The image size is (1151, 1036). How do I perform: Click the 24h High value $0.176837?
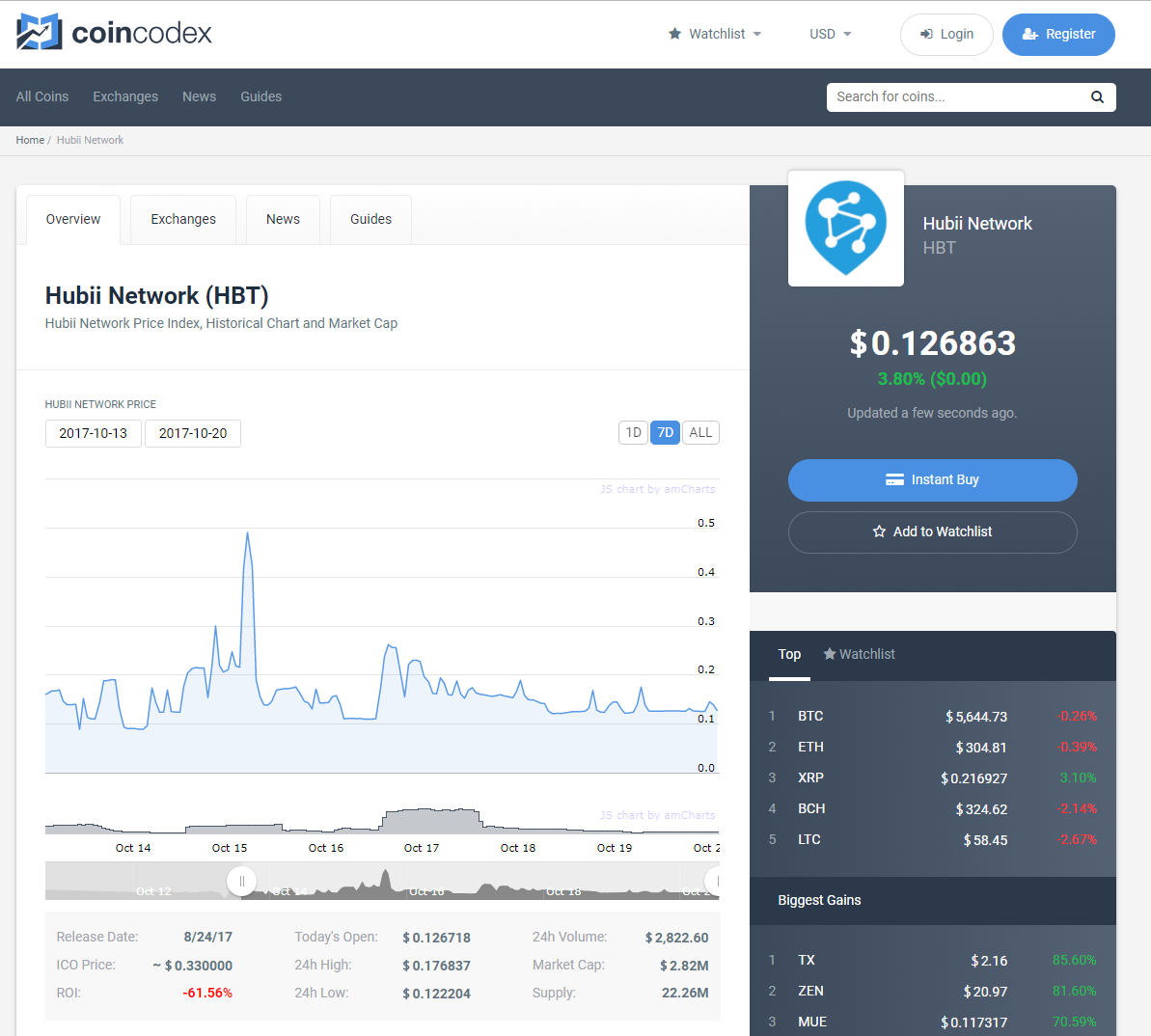[436, 966]
